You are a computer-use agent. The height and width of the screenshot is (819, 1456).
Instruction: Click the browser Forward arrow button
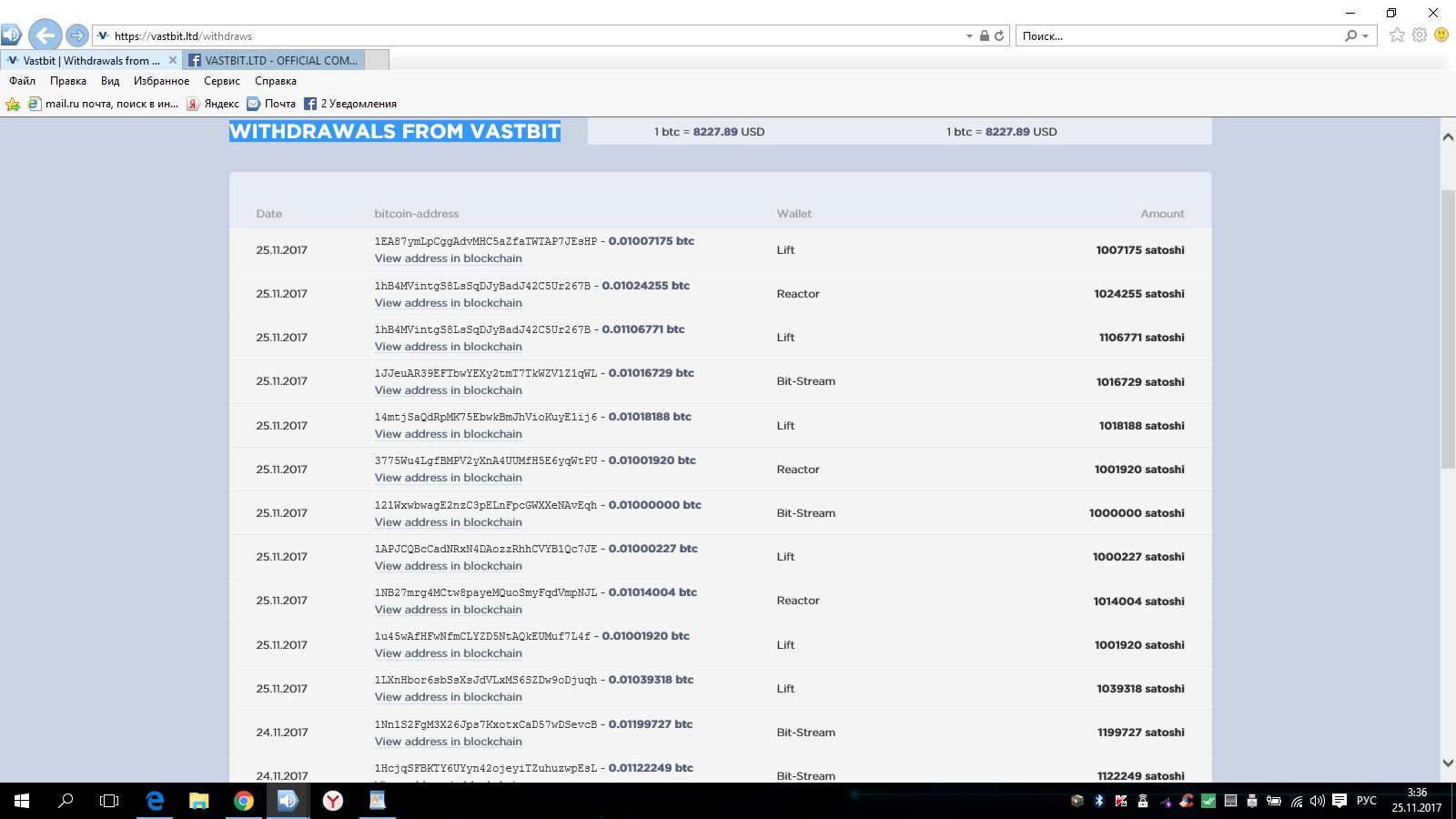coord(77,35)
